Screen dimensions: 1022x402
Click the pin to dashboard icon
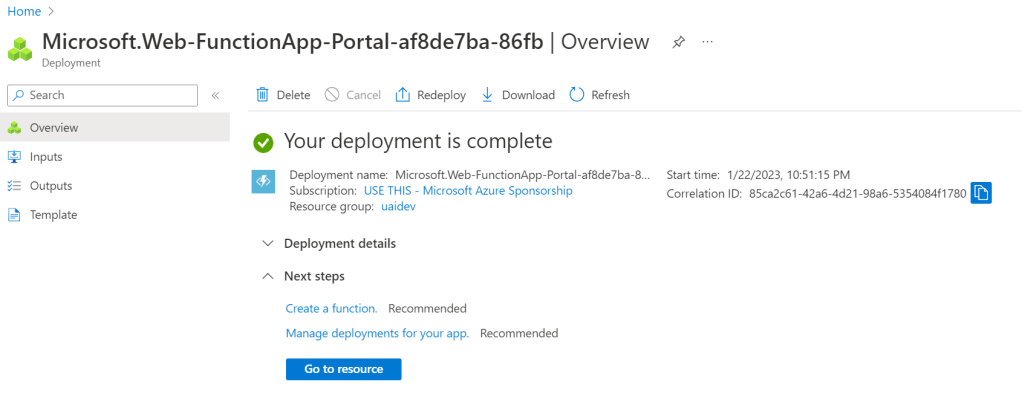(679, 42)
